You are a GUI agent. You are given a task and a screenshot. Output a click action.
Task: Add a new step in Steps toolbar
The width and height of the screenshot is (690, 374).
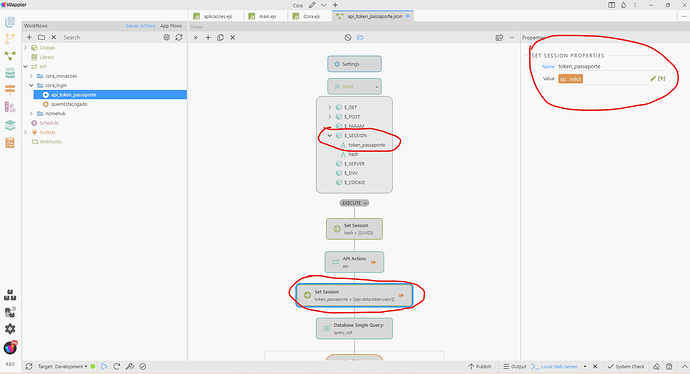click(x=208, y=37)
